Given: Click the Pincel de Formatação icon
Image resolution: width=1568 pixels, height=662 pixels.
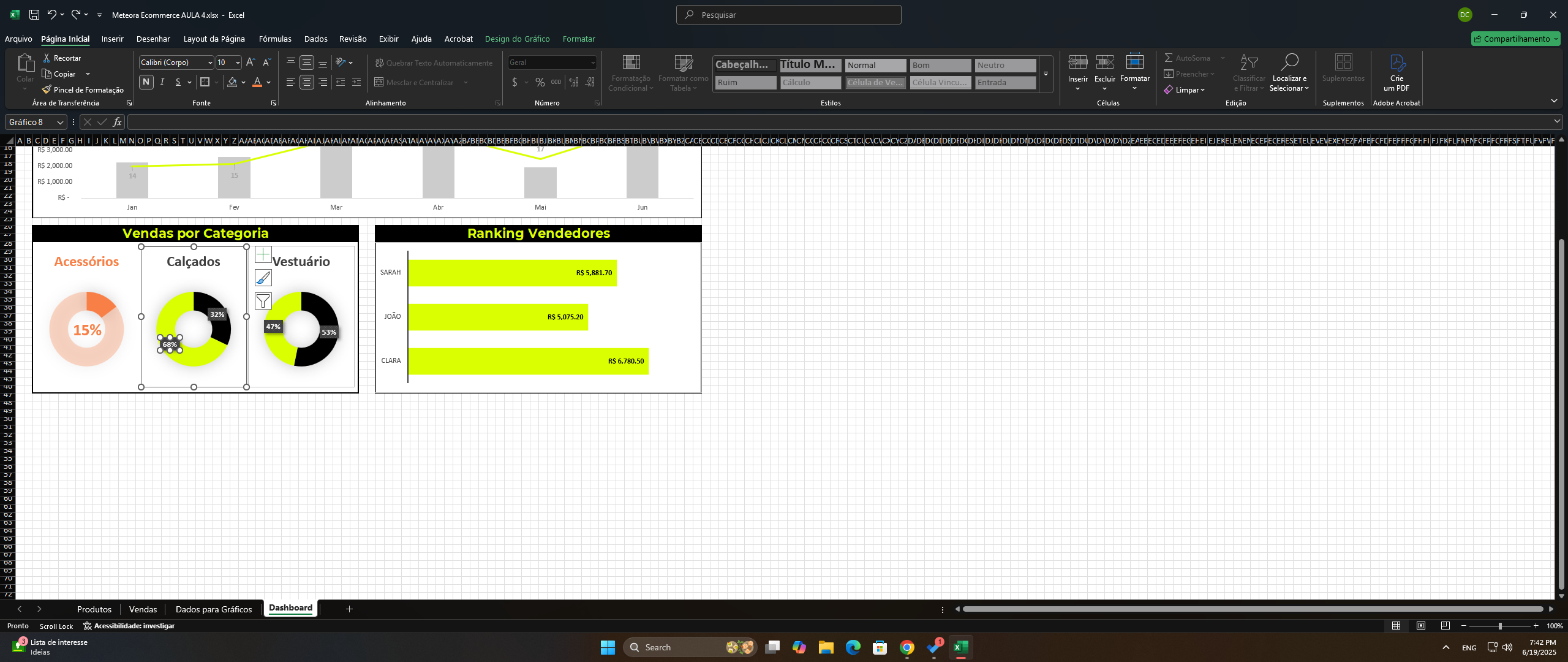Looking at the screenshot, I should coord(47,89).
